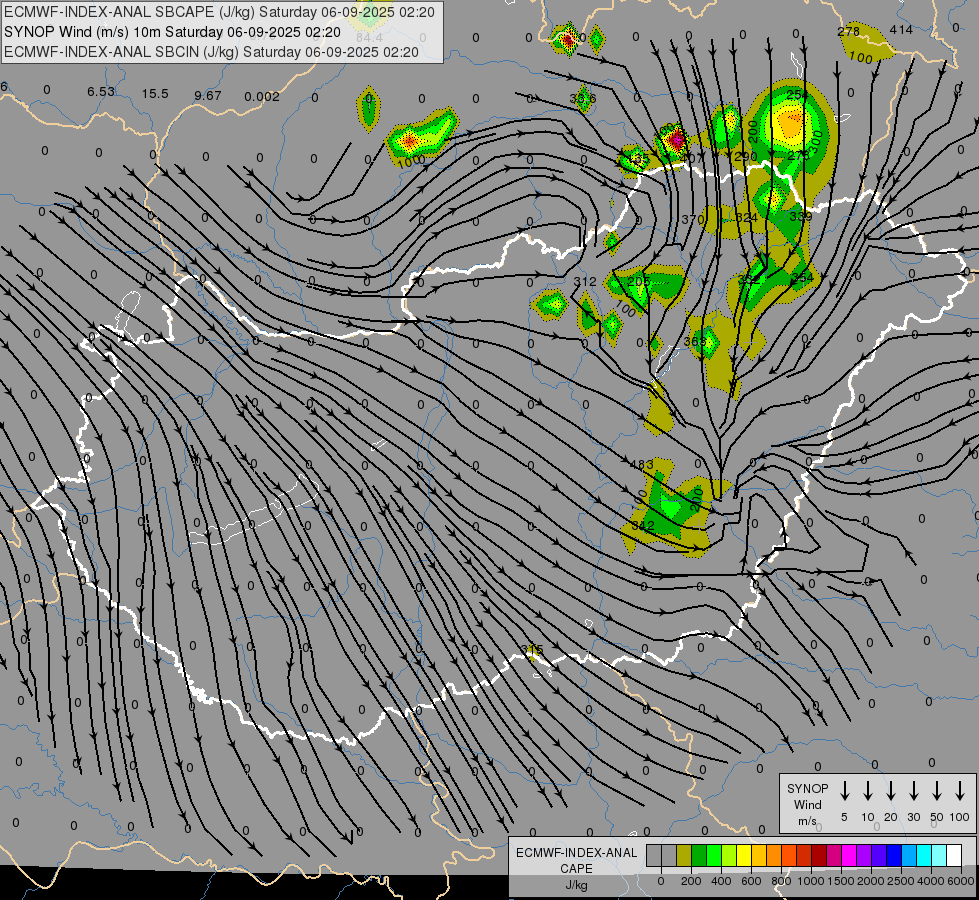Screen dimensions: 979x900
Task: Click the 5 m/s wind arrow in legend
Action: [x=844, y=790]
